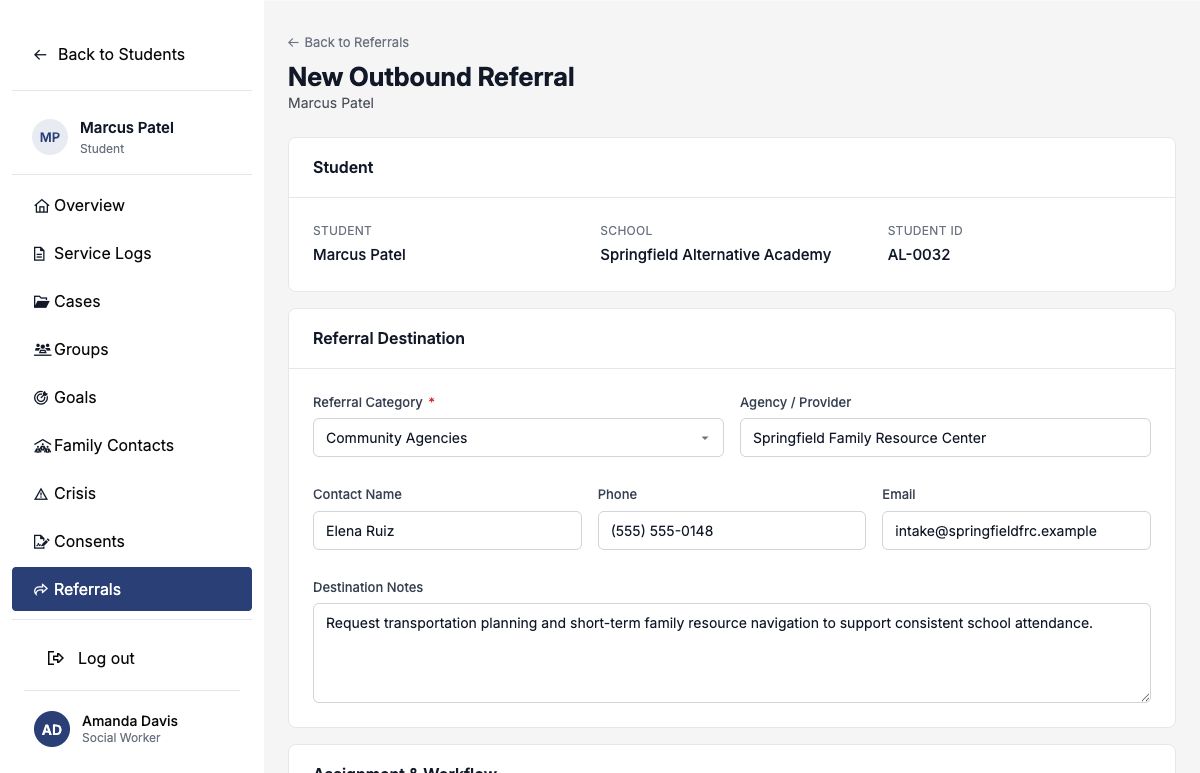Click the Consents signed-document icon
This screenshot has width=1200, height=773.
(41, 542)
